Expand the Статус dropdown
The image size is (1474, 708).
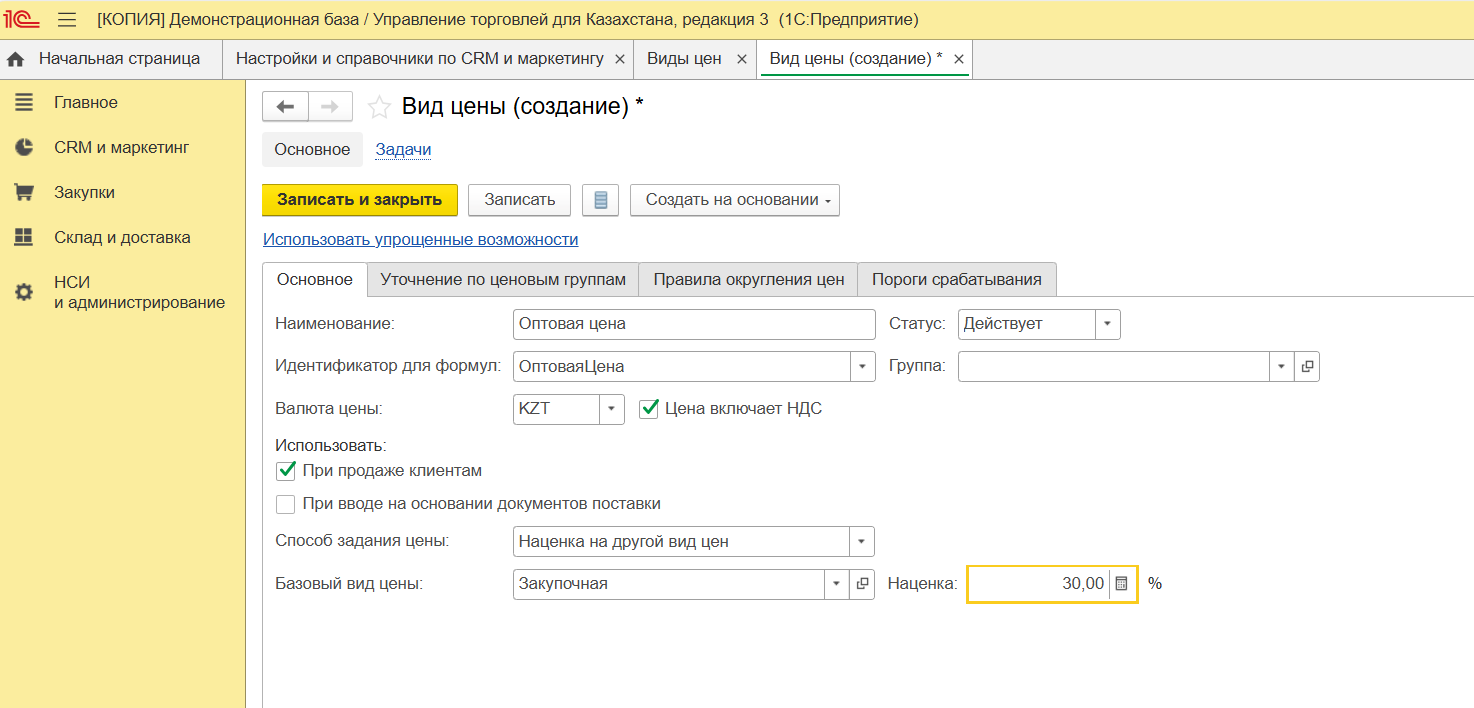pyautogui.click(x=1107, y=324)
